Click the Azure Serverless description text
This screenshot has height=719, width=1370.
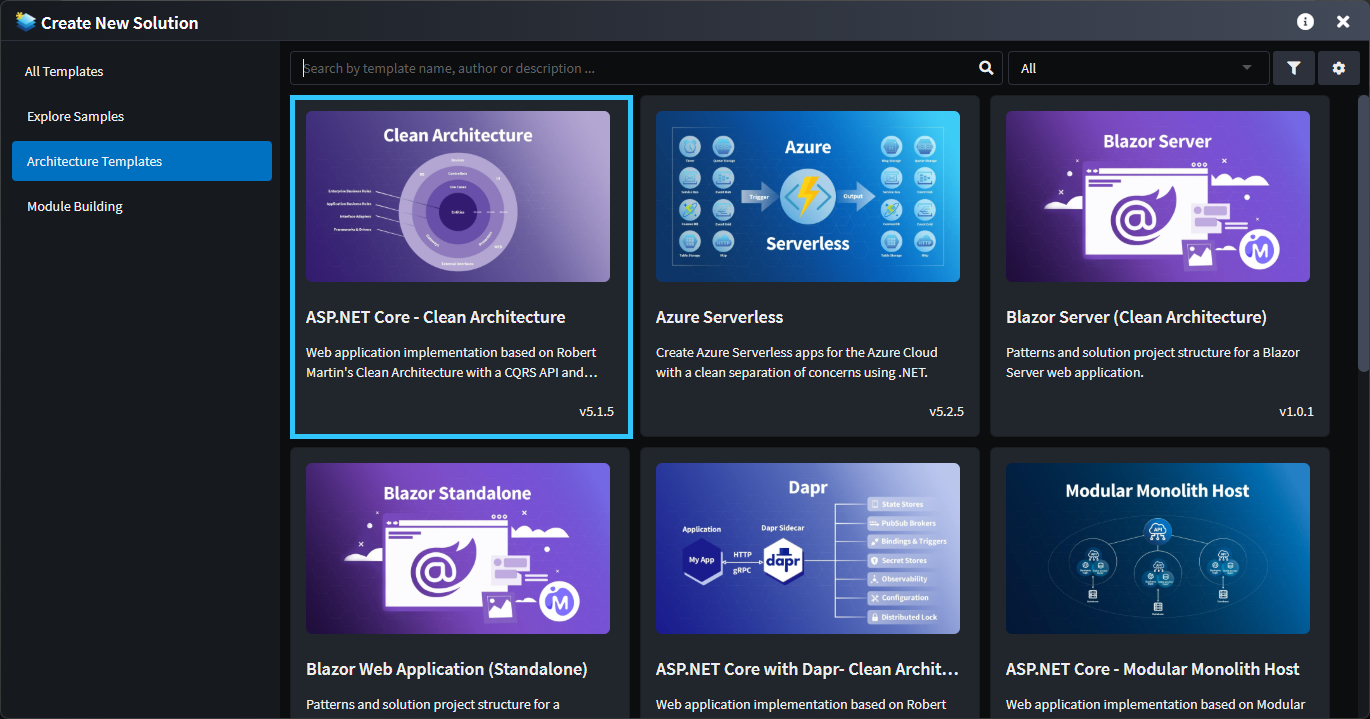(x=797, y=362)
